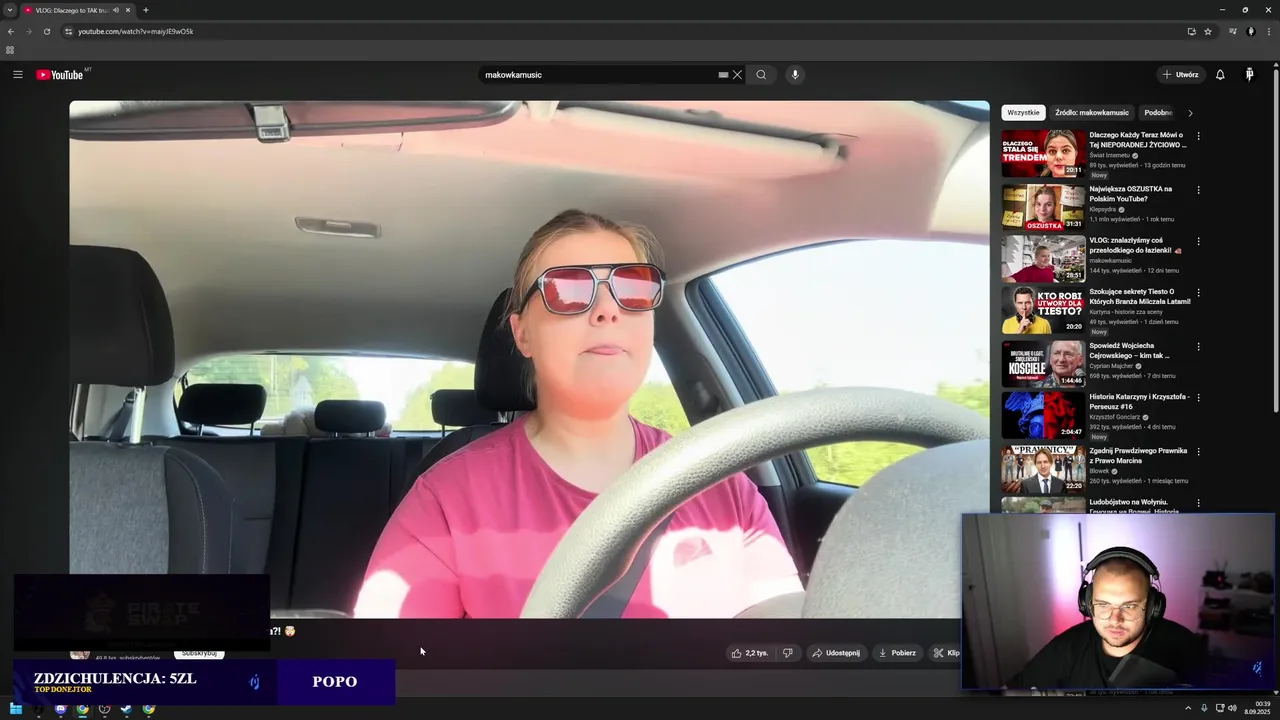This screenshot has height=720, width=1280.
Task: Click the search magnifier button
Action: click(761, 75)
